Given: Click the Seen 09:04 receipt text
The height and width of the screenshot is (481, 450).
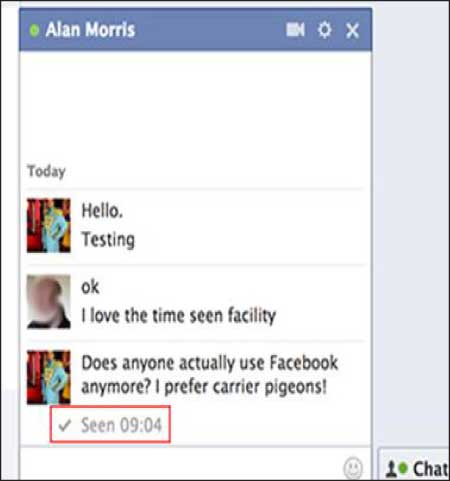Looking at the screenshot, I should pyautogui.click(x=121, y=425).
